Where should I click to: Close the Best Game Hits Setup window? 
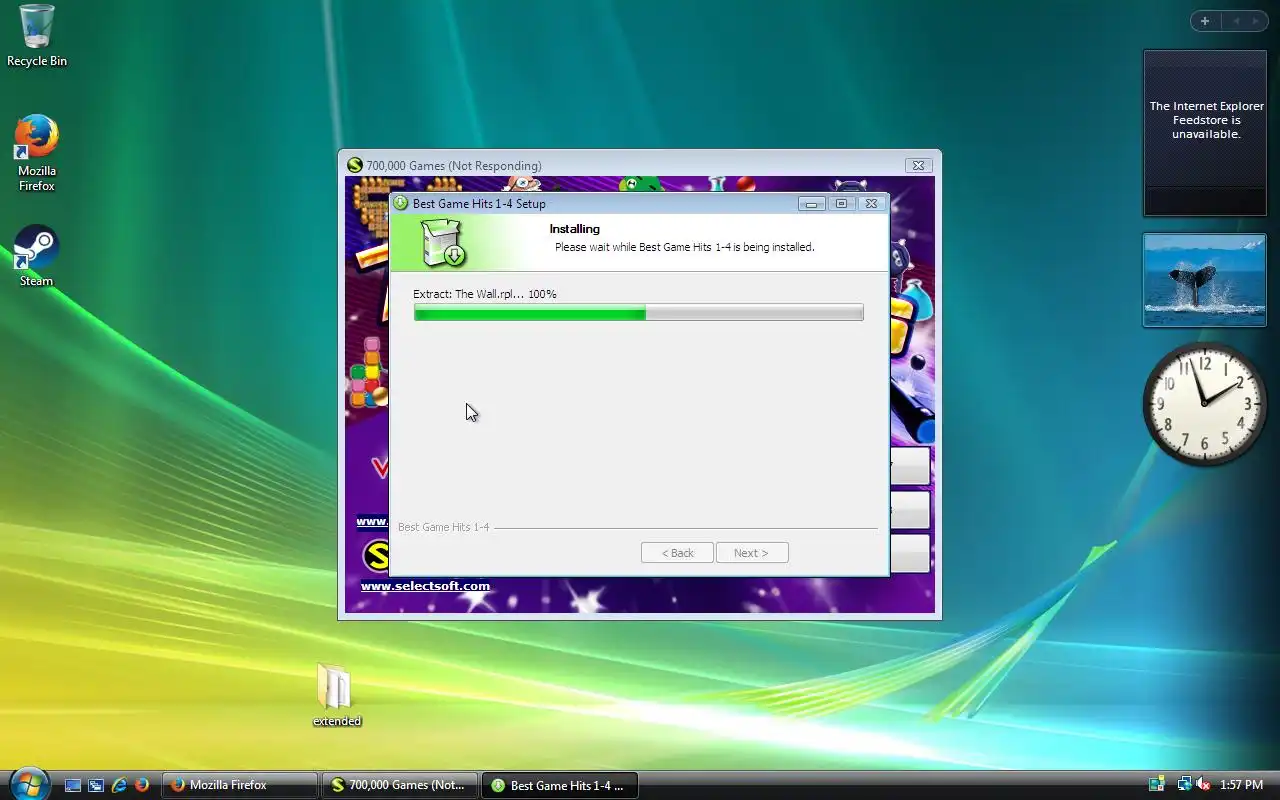[x=871, y=204]
